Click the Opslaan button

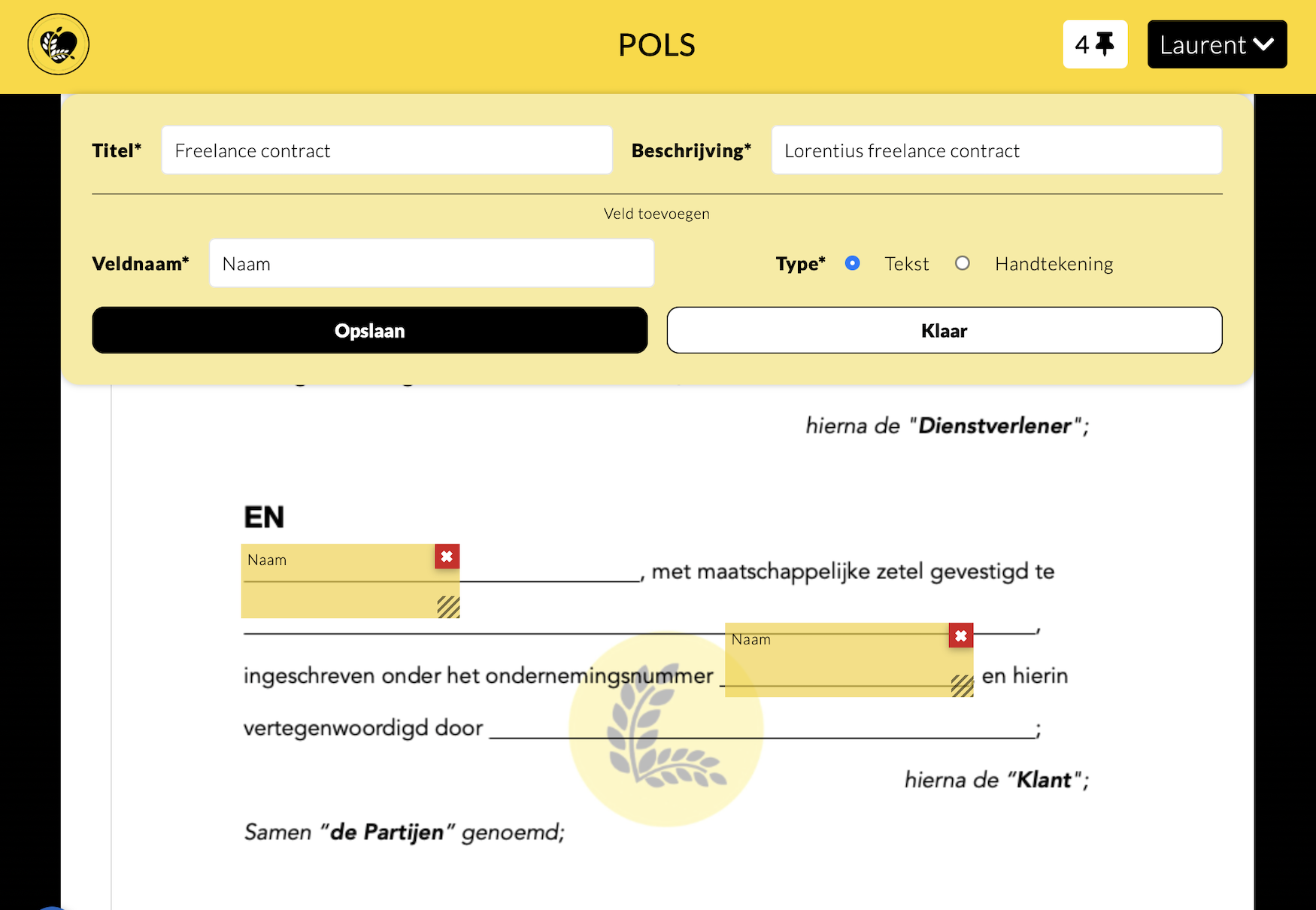[370, 330]
